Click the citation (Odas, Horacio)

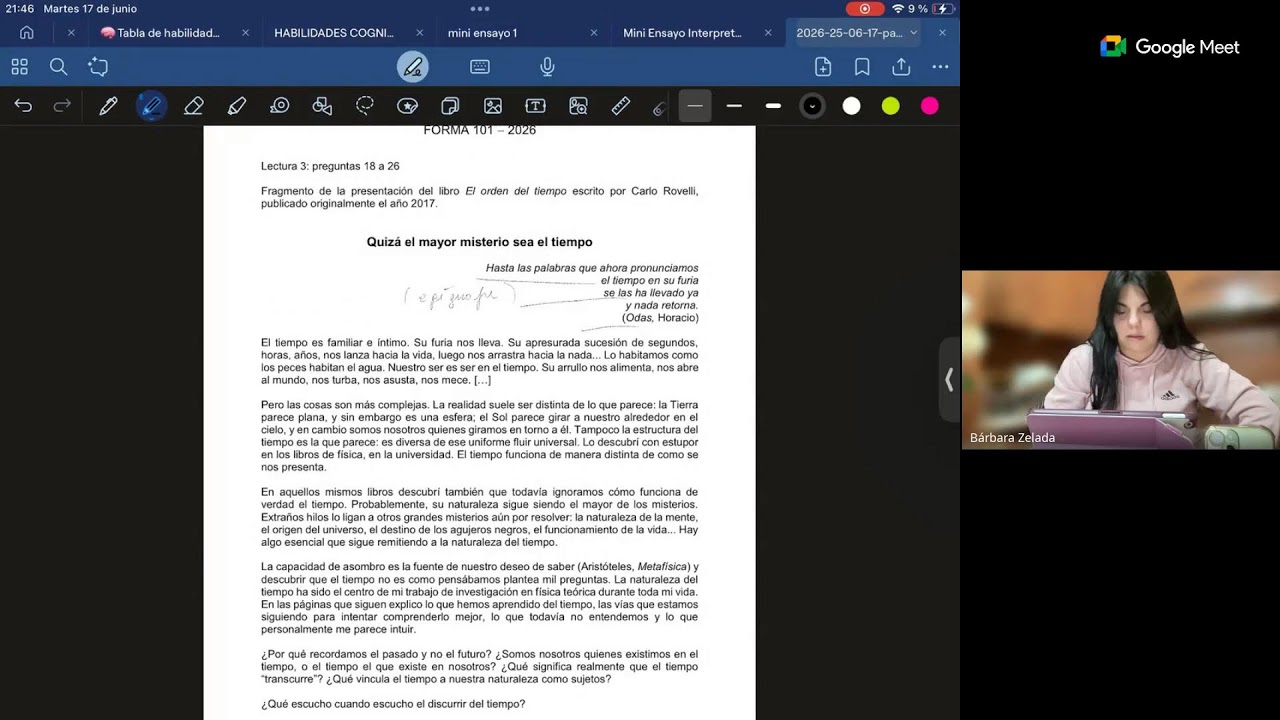(660, 318)
